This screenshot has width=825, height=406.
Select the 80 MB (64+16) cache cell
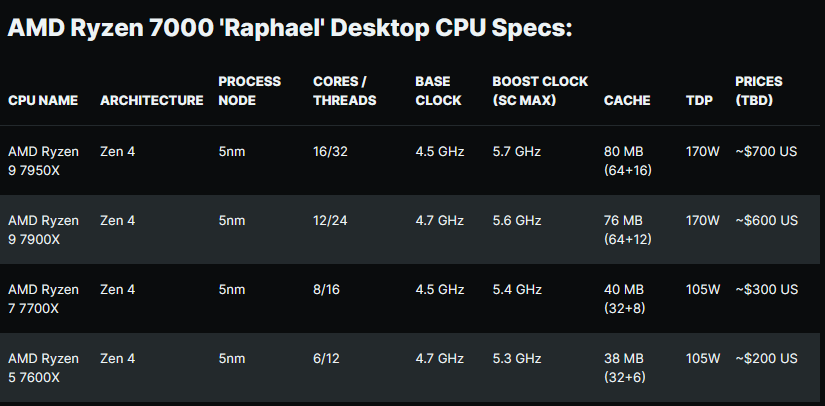coord(628,161)
